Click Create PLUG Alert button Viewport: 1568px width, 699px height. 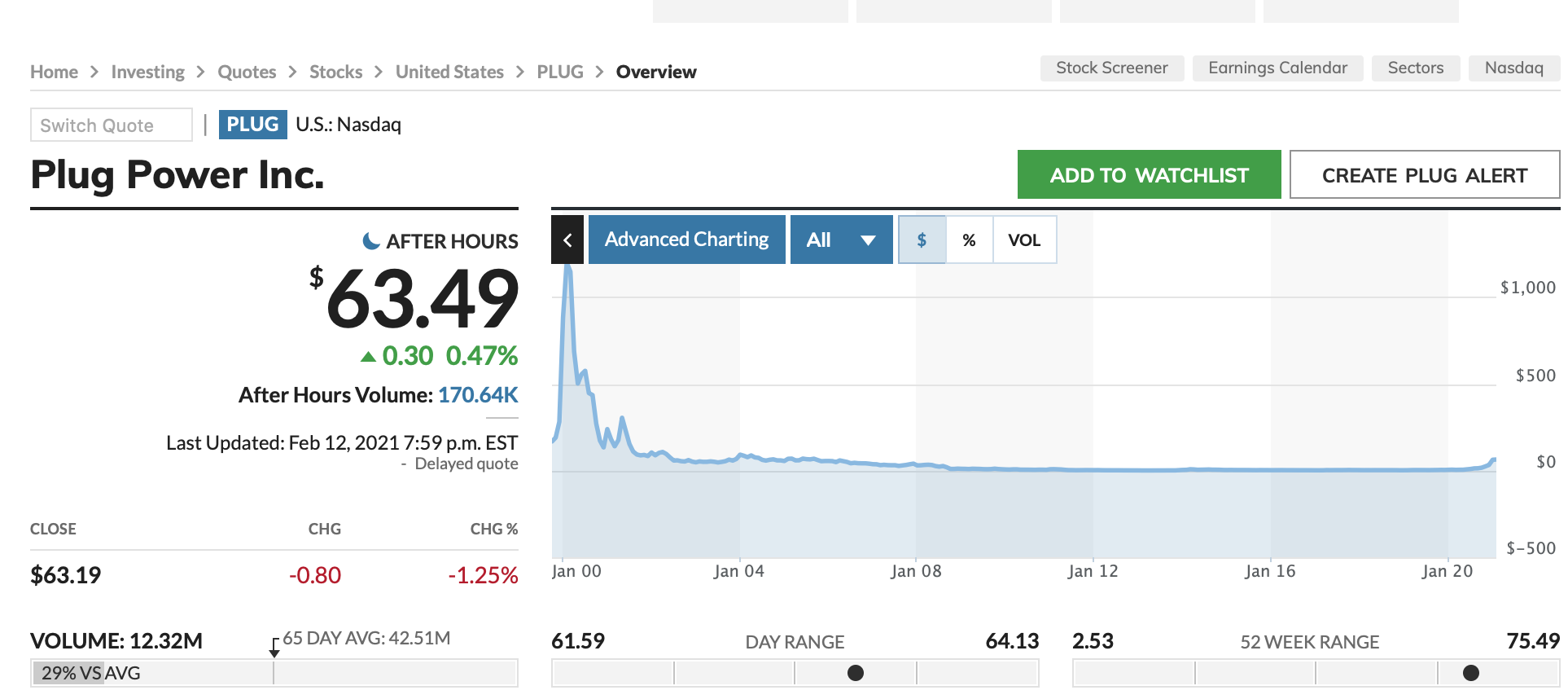point(1424,174)
